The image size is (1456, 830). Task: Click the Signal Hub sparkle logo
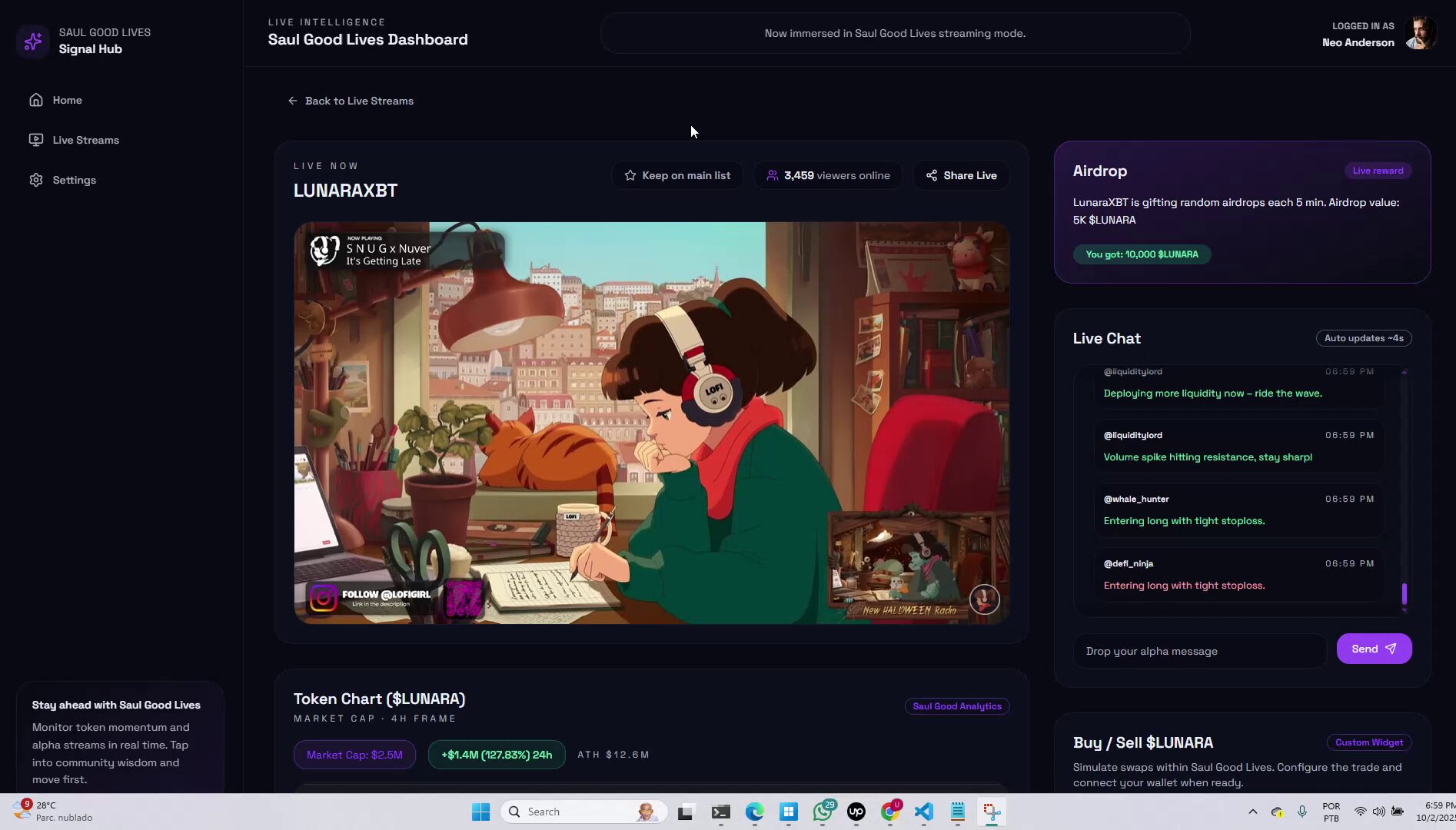[32, 41]
